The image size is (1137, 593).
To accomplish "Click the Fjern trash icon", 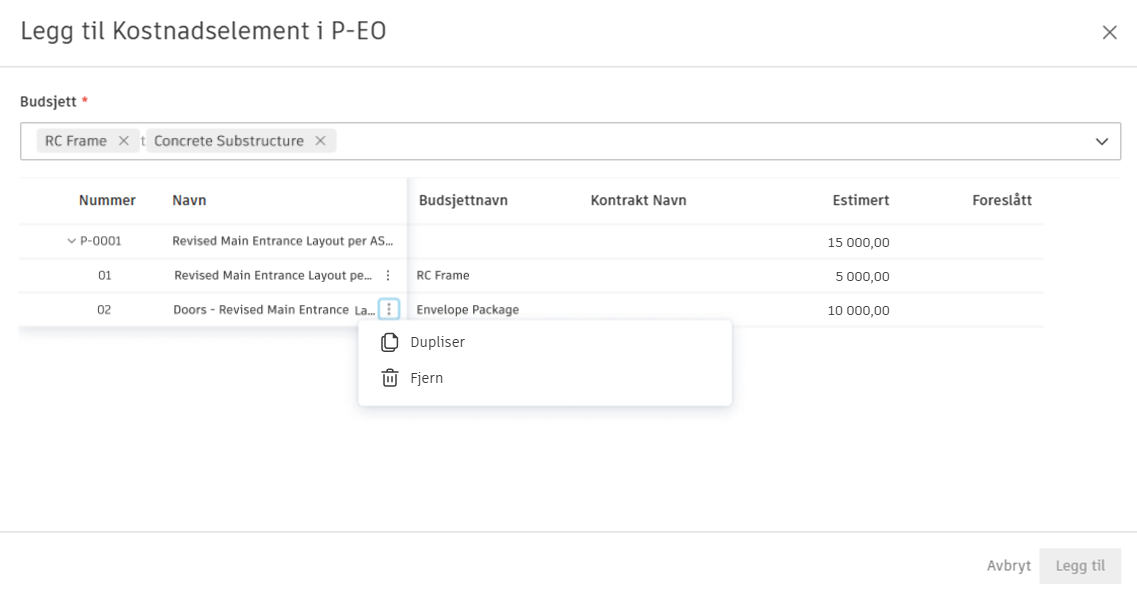I will coord(390,379).
